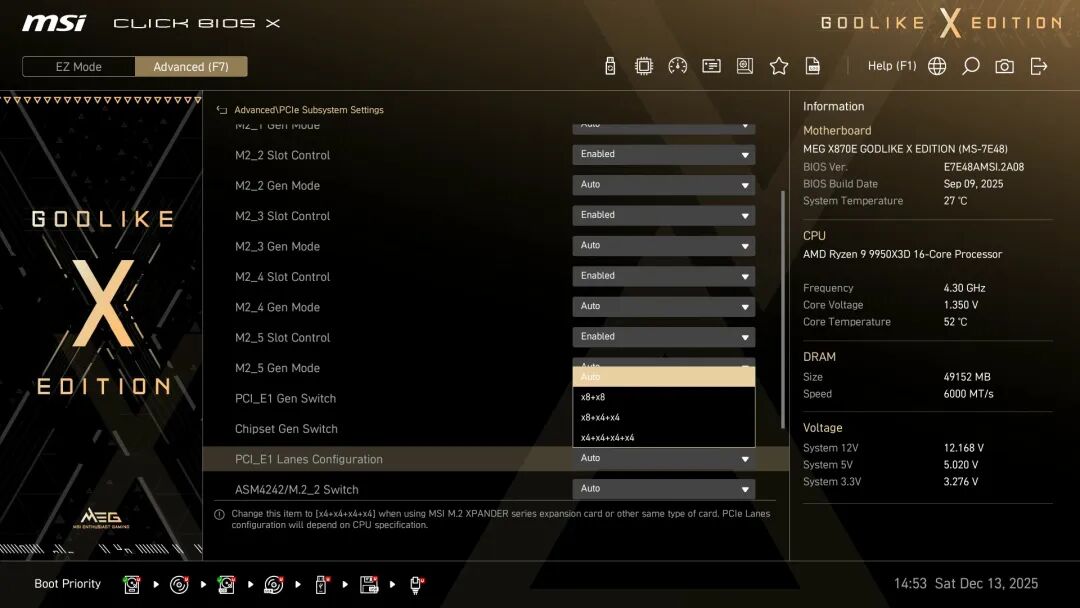This screenshot has width=1080, height=608.
Task: Choose x4+x4+x4+x4 lanes option
Action: point(663,438)
